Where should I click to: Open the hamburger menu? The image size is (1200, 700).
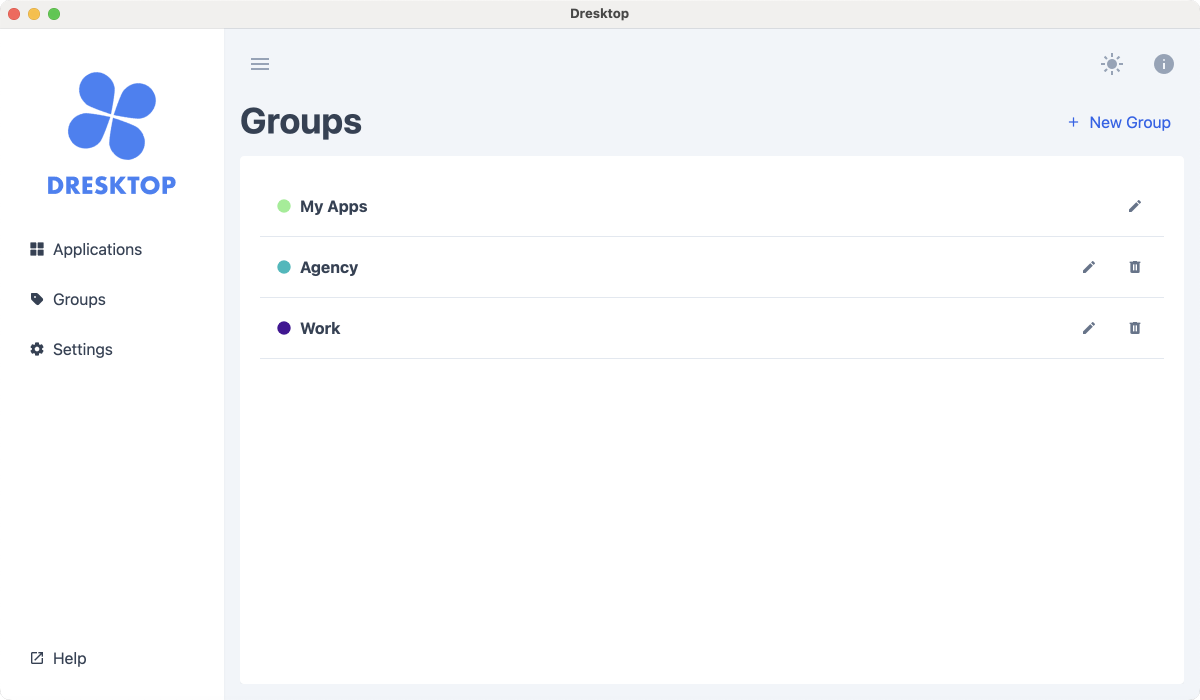click(260, 64)
